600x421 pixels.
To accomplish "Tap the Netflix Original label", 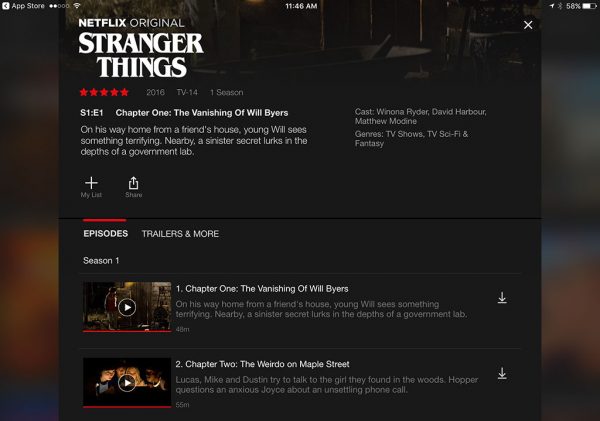I will click(131, 23).
